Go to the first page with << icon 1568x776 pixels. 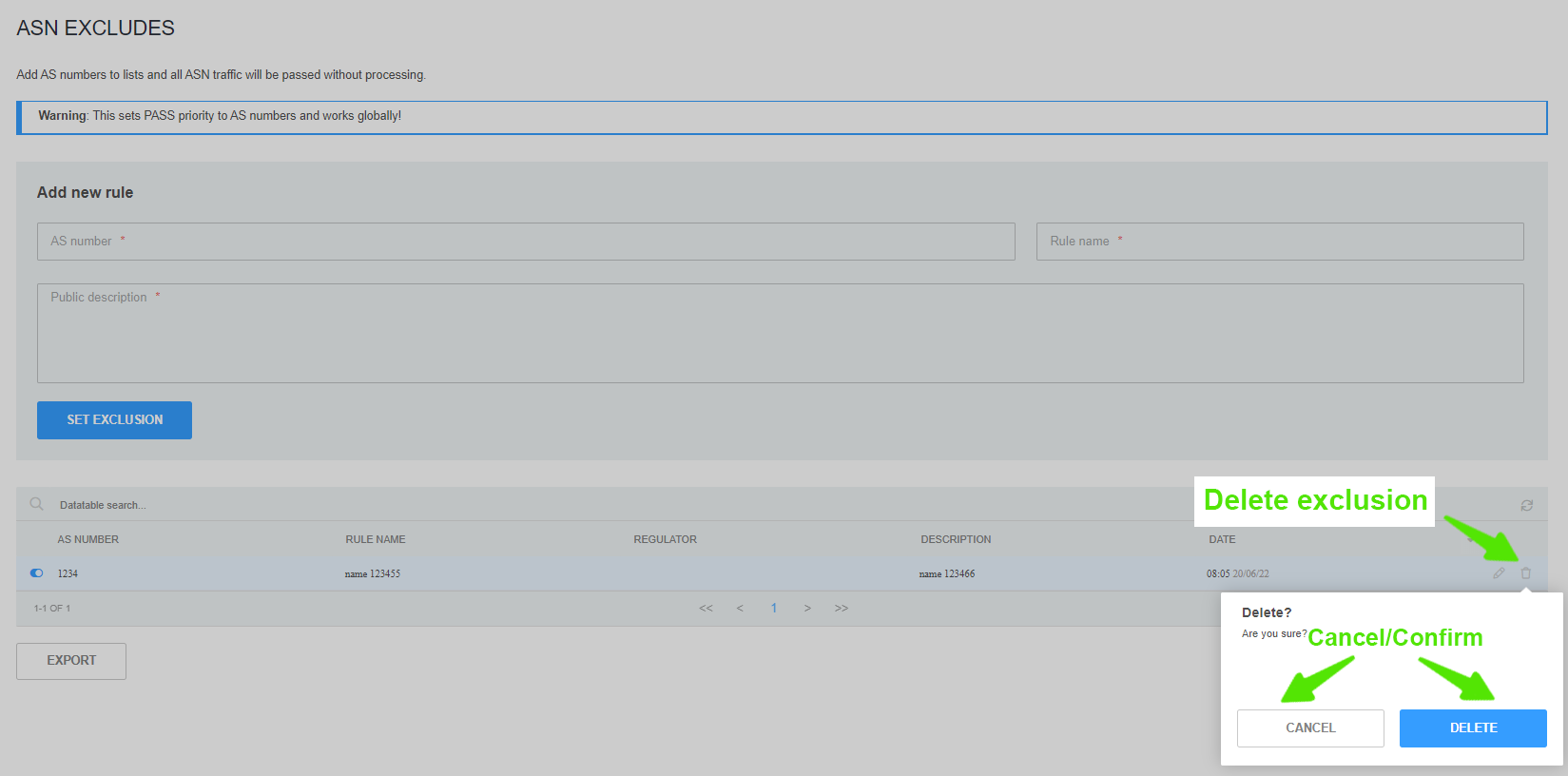[706, 609]
